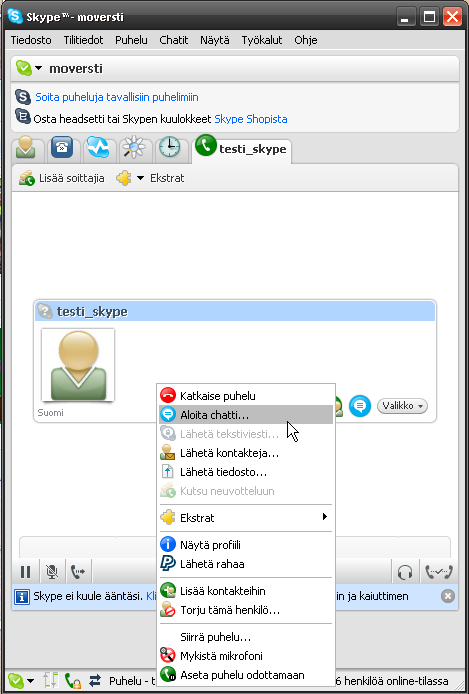Screen dimensions: 469x694
Task: Click the Suomi language label
Action: coord(50,413)
